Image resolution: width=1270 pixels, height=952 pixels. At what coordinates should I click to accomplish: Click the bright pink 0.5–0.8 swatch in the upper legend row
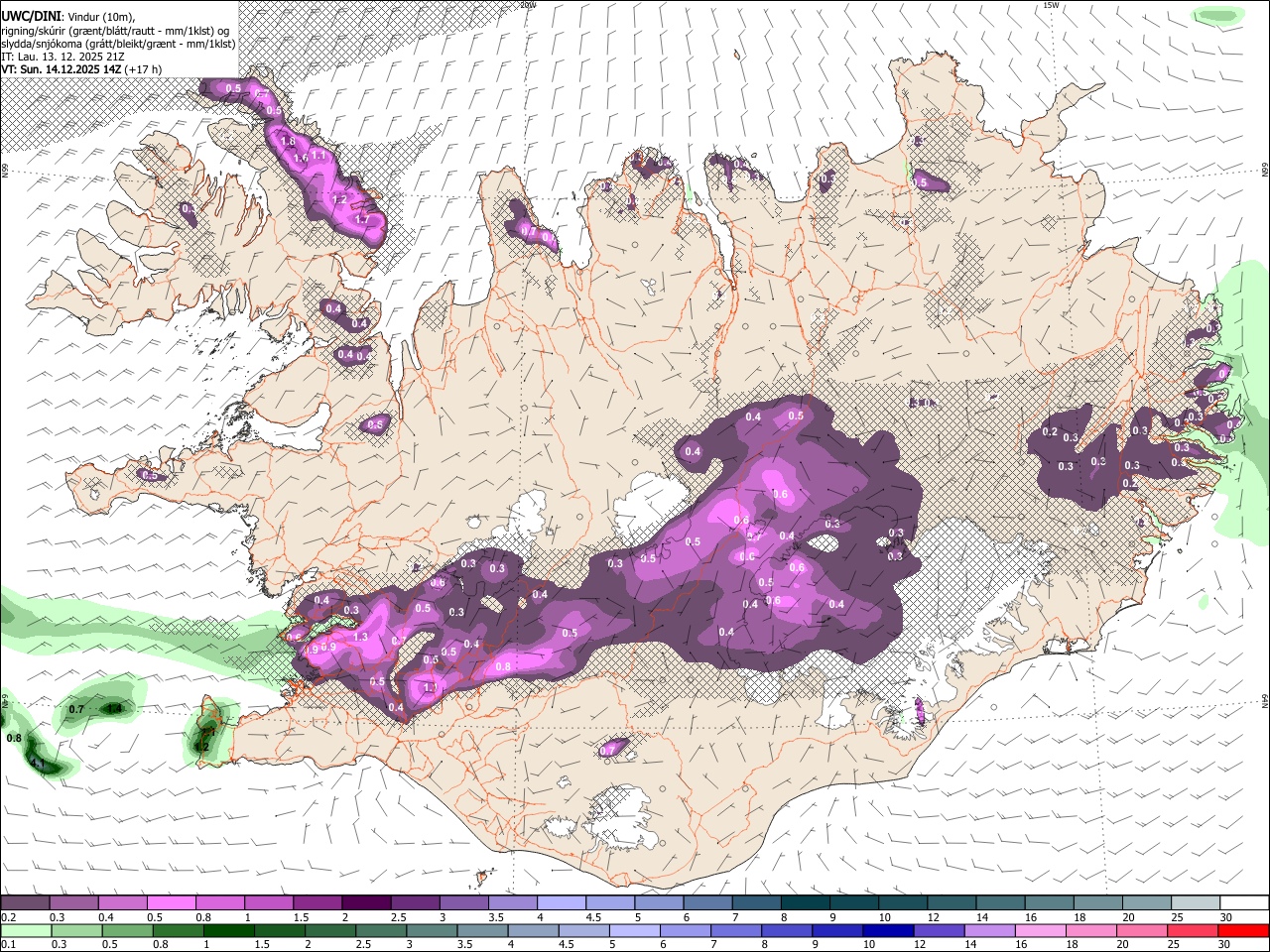(x=172, y=903)
